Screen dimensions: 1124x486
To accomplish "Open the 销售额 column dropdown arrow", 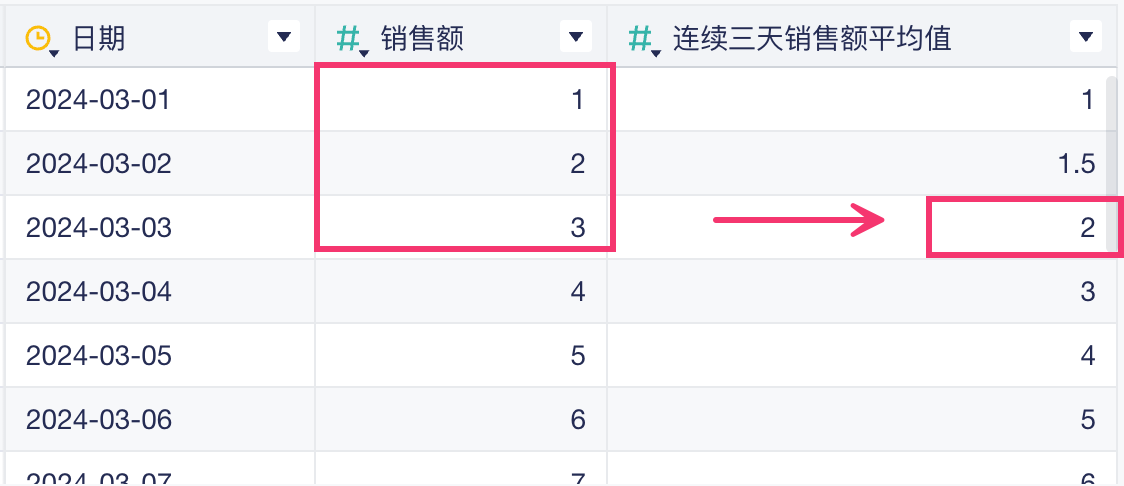I will click(574, 38).
